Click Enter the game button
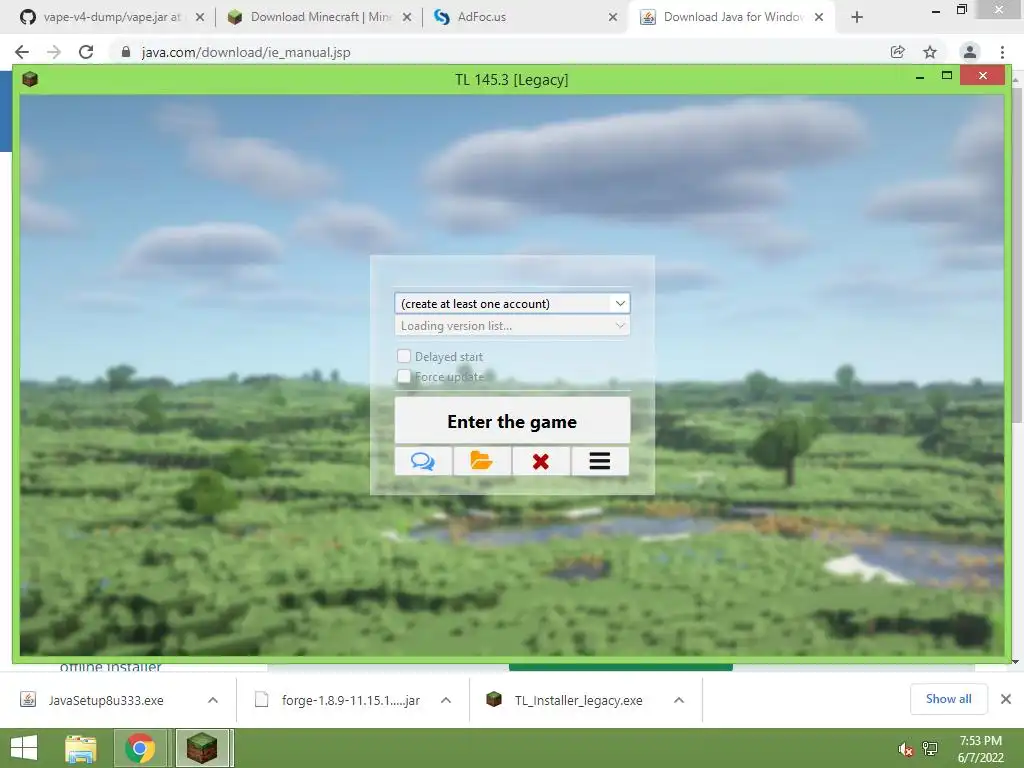1024x768 pixels. (x=512, y=421)
